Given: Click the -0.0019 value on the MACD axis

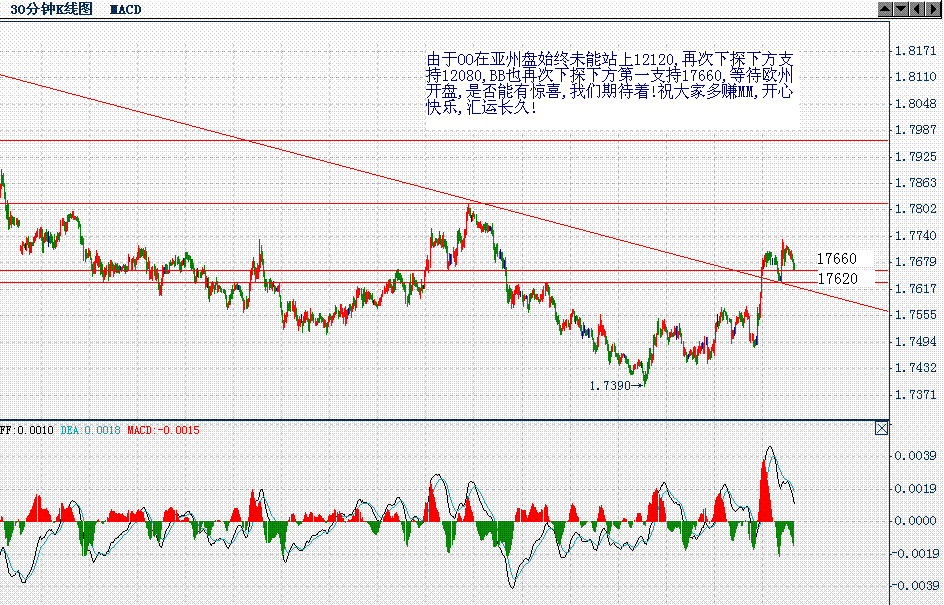Looking at the screenshot, I should pos(914,553).
